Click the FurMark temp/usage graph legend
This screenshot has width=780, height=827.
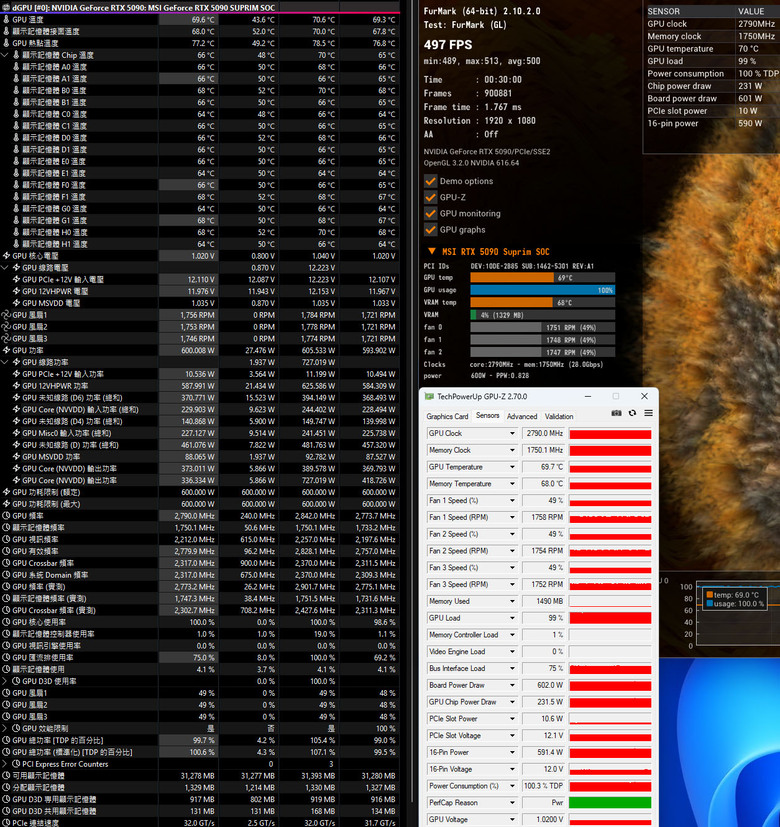tap(736, 599)
